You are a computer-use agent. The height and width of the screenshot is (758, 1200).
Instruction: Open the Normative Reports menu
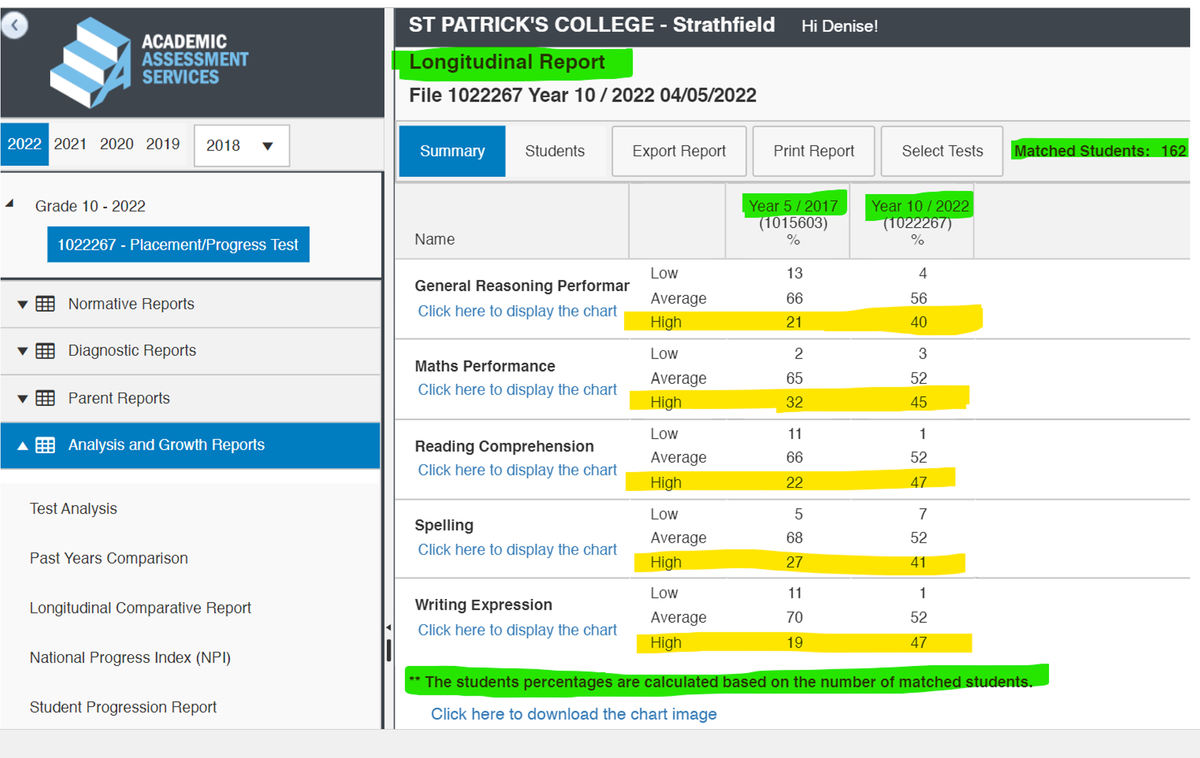[190, 304]
